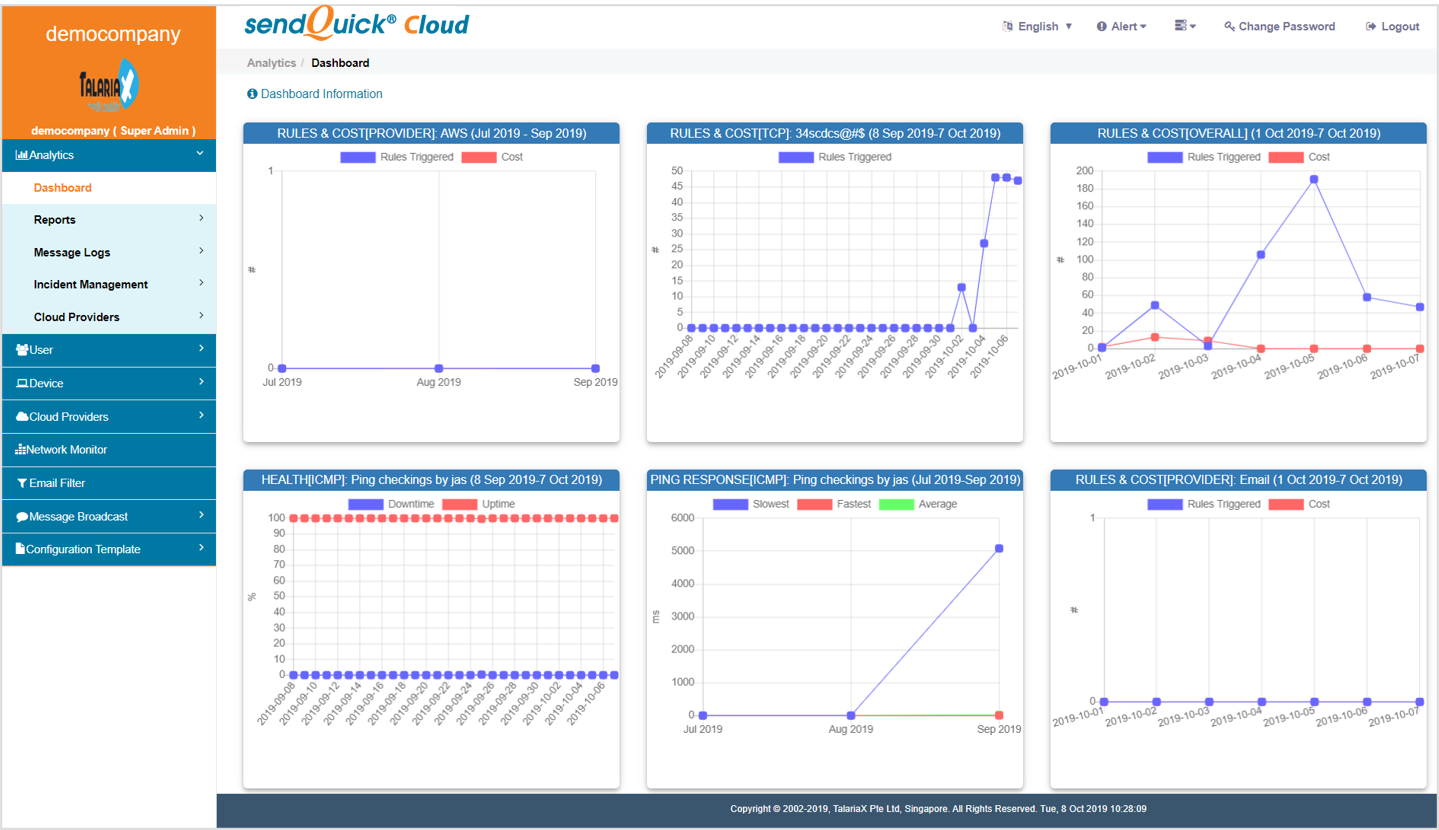Click the blue Rules Triggered color swatch
The width and height of the screenshot is (1439, 830).
[x=357, y=157]
